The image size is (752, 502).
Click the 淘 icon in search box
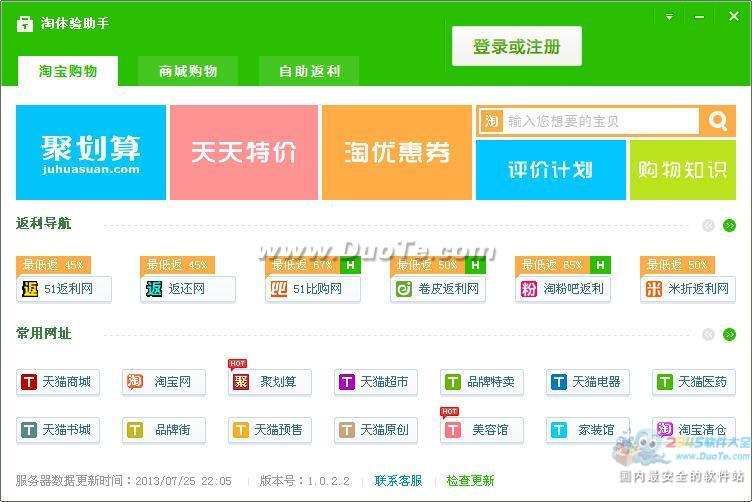pyautogui.click(x=492, y=121)
